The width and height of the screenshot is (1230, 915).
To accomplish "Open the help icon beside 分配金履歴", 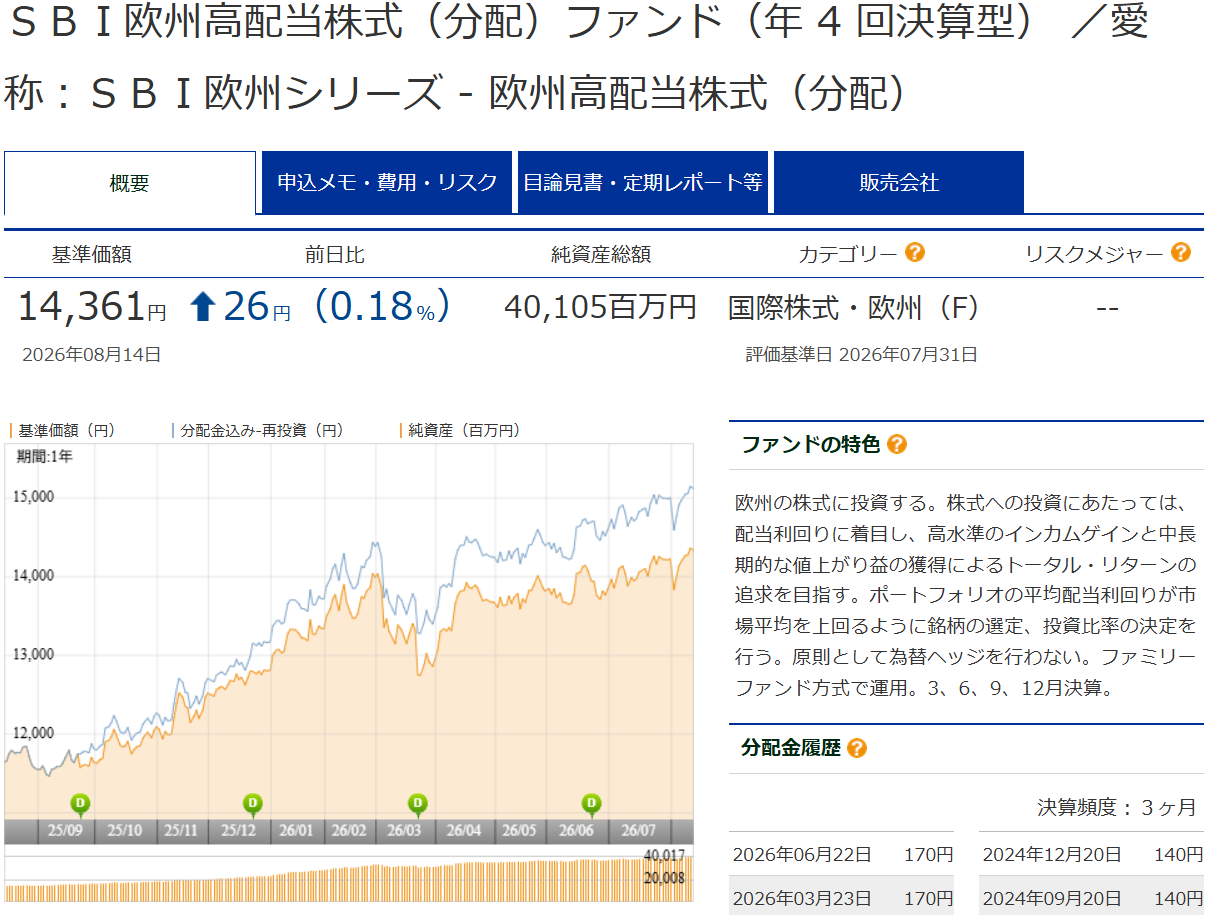I will 856,748.
